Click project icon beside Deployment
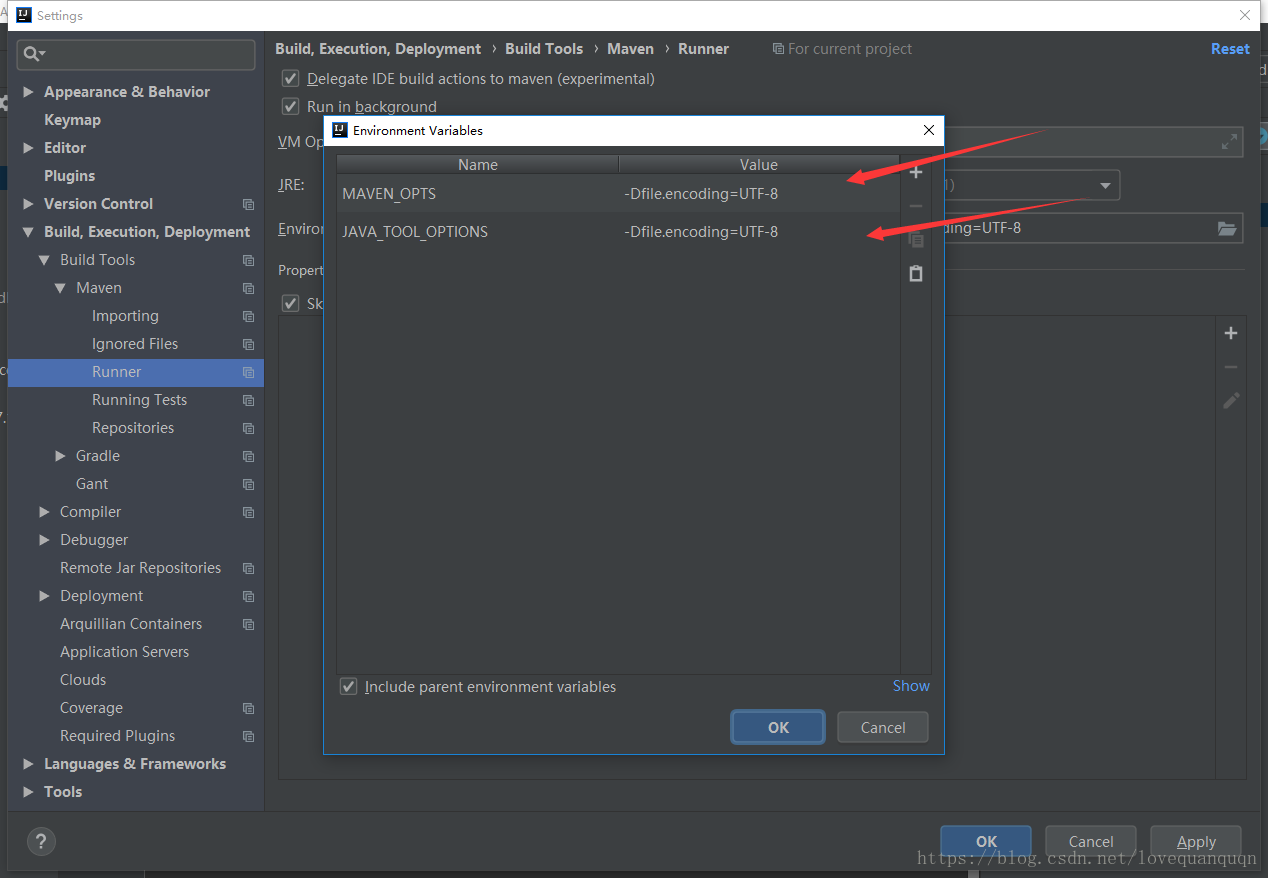The width and height of the screenshot is (1268, 878). 248,596
